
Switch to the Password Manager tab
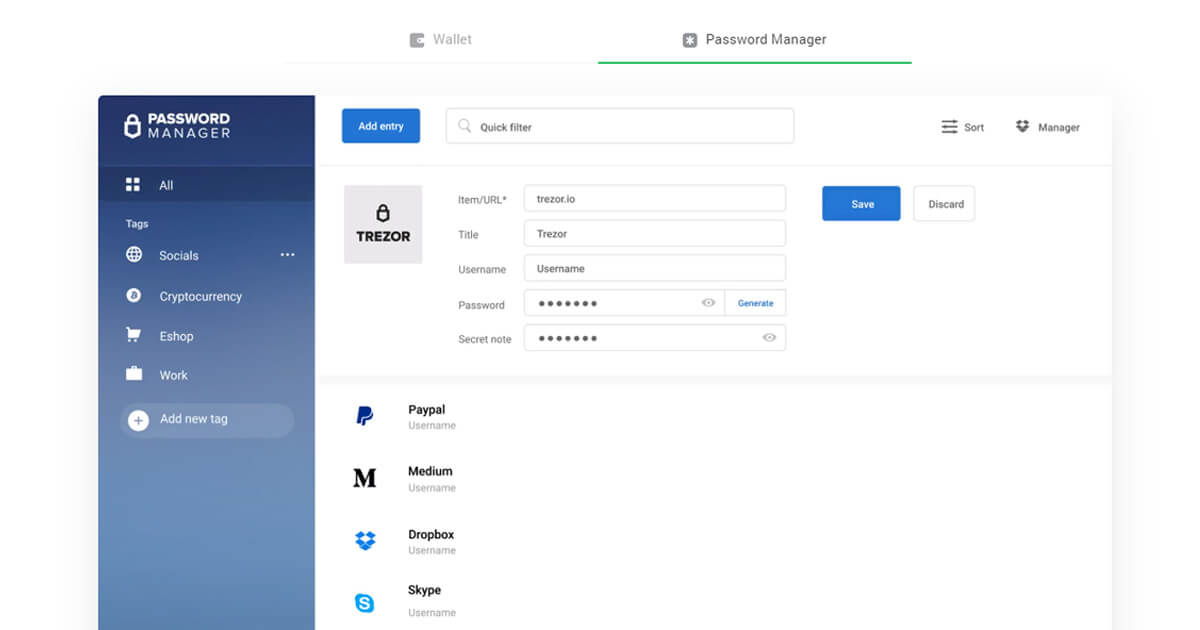754,40
